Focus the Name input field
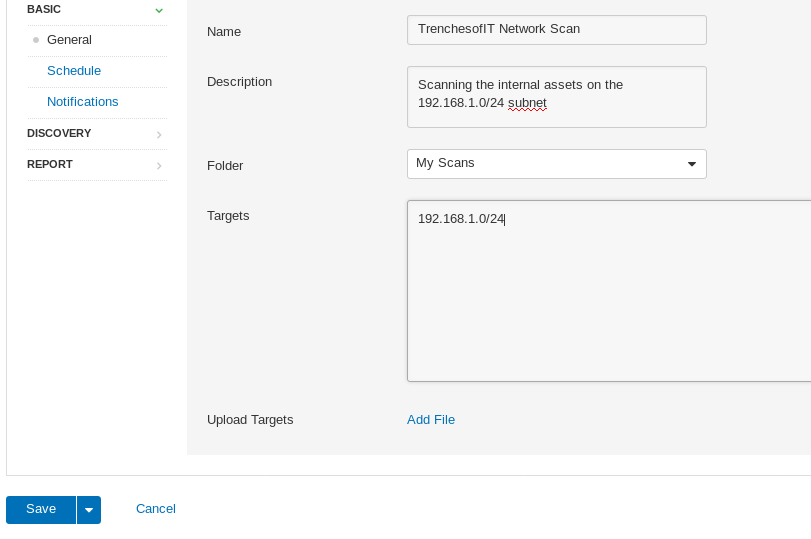Screen dimensions: 811x539 557,30
